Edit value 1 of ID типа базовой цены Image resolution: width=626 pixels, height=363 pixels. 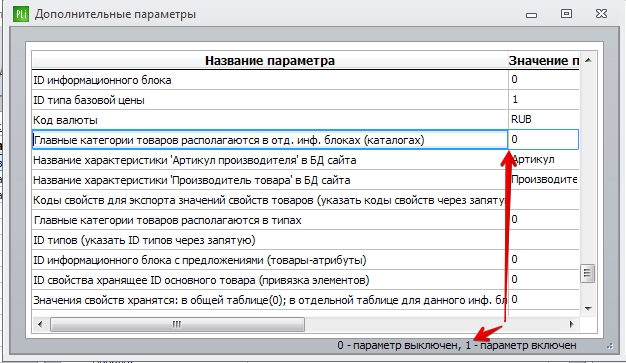click(x=543, y=100)
